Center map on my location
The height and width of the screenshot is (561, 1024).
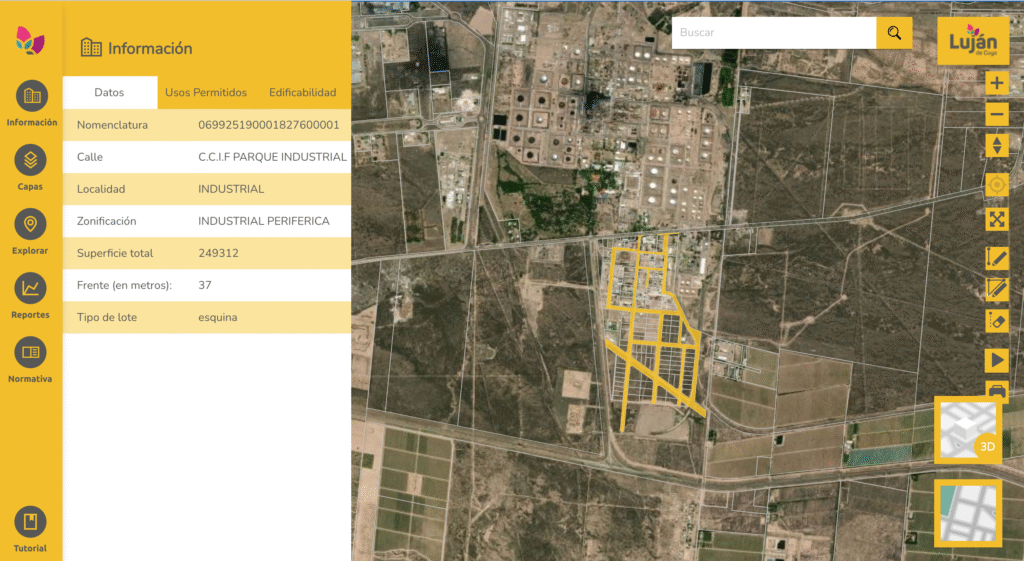coord(996,185)
